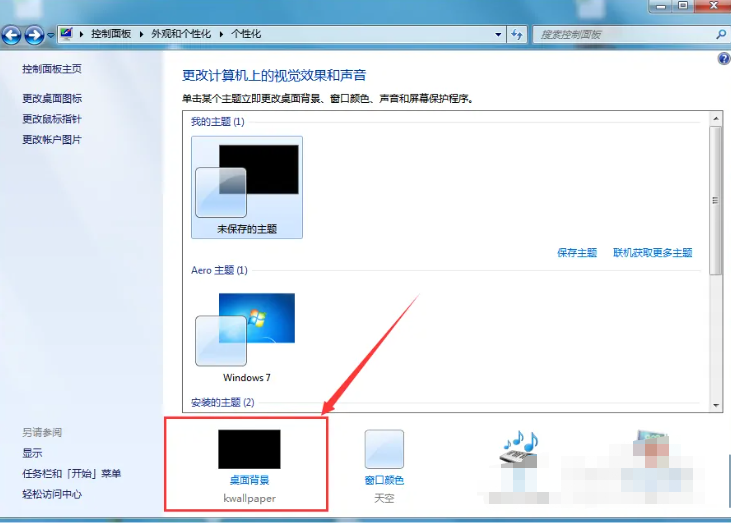The height and width of the screenshot is (523, 731).
Task: Open the 桌面背景 black wallpaper icon
Action: (249, 449)
